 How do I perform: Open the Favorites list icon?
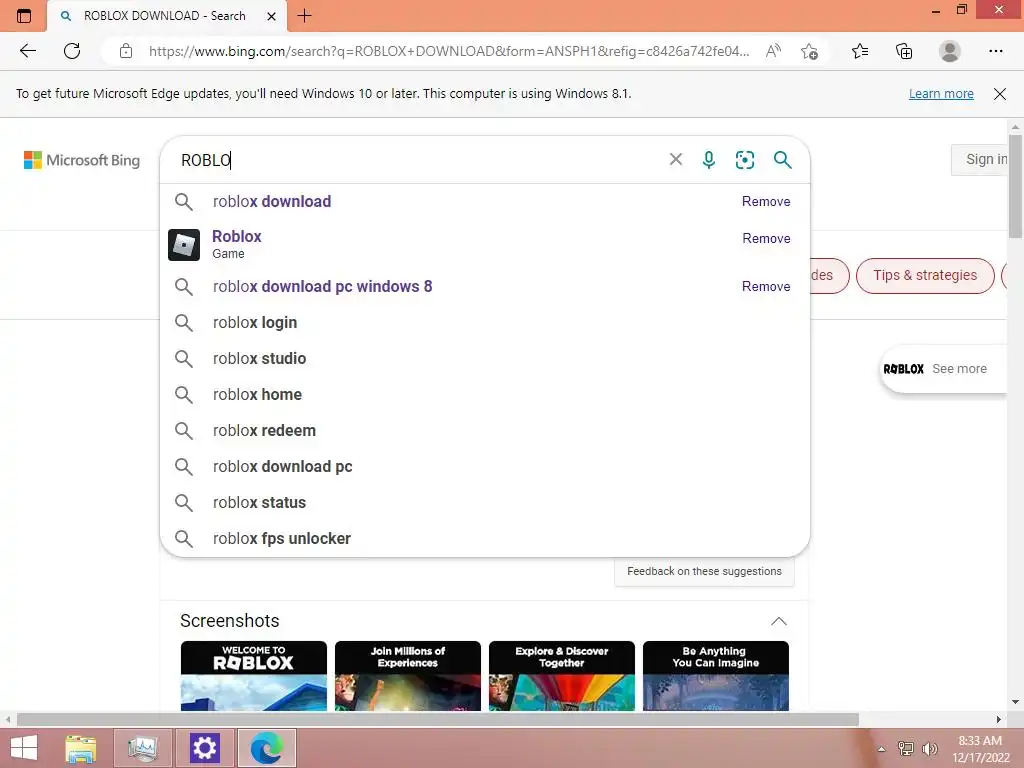tap(860, 51)
